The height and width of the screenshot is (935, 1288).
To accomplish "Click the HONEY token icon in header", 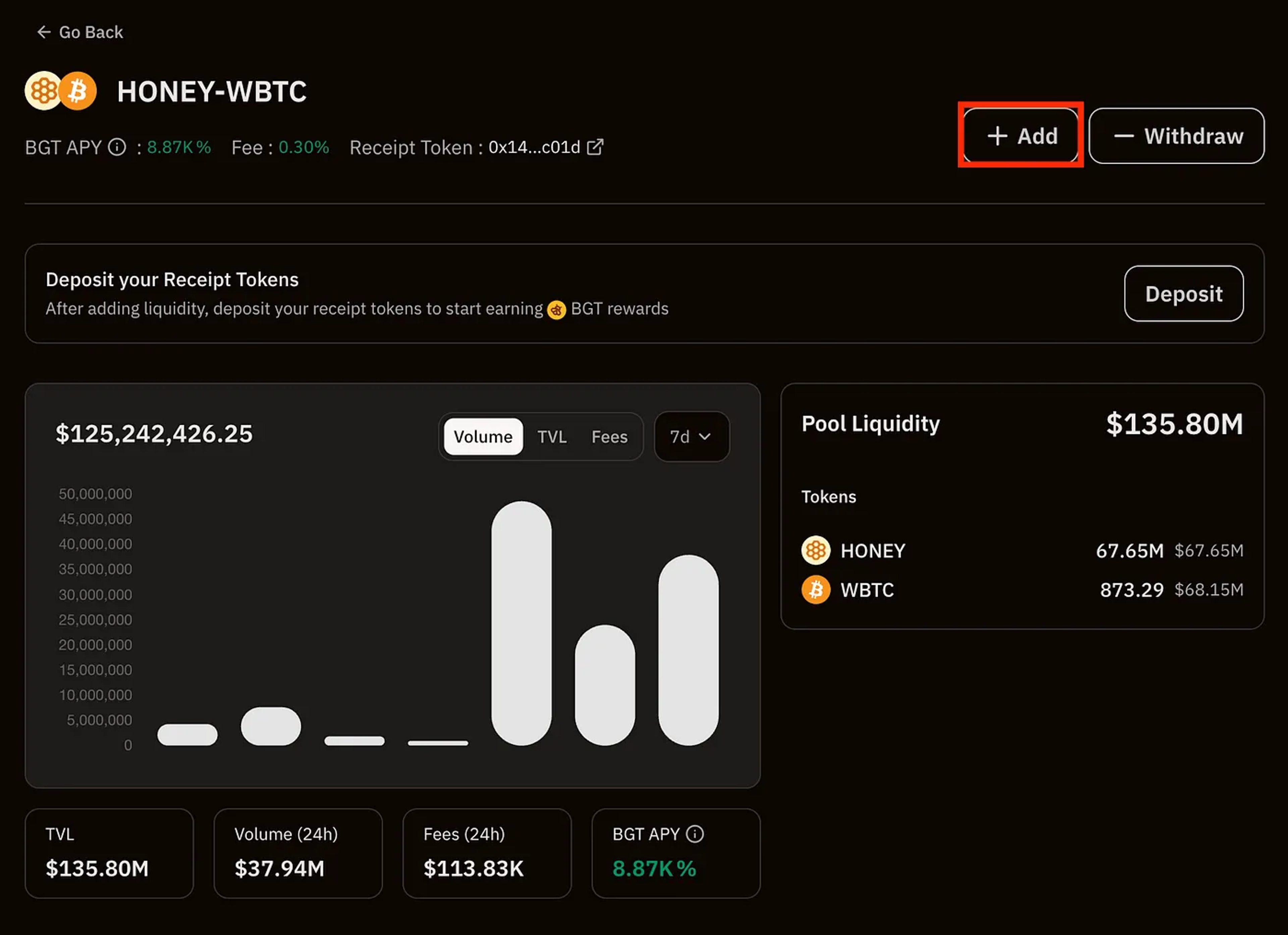I will [x=44, y=91].
